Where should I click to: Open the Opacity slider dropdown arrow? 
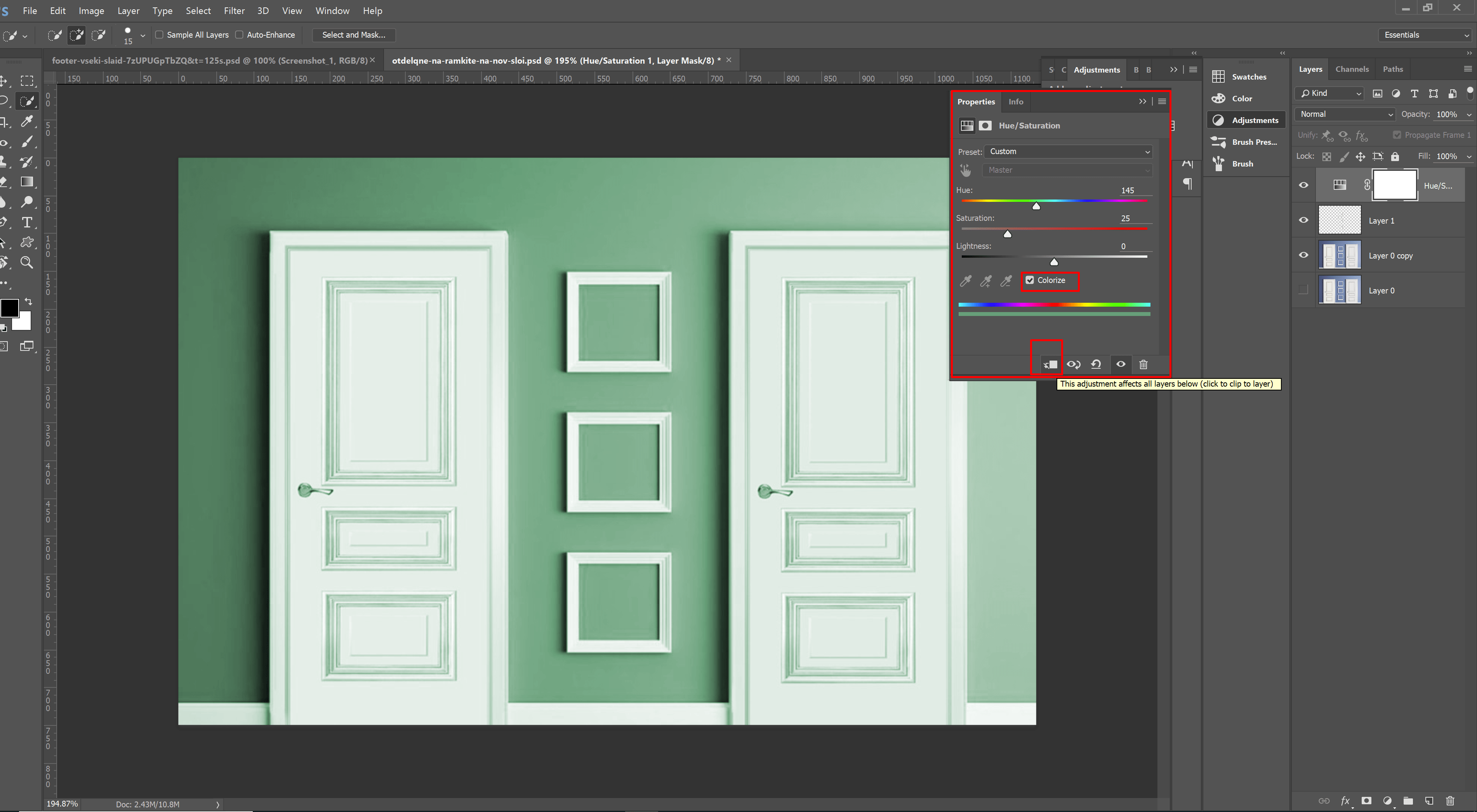click(1469, 115)
